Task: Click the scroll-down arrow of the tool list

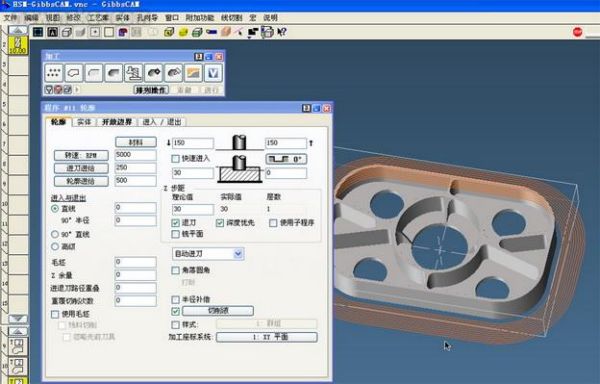Action: (18, 319)
